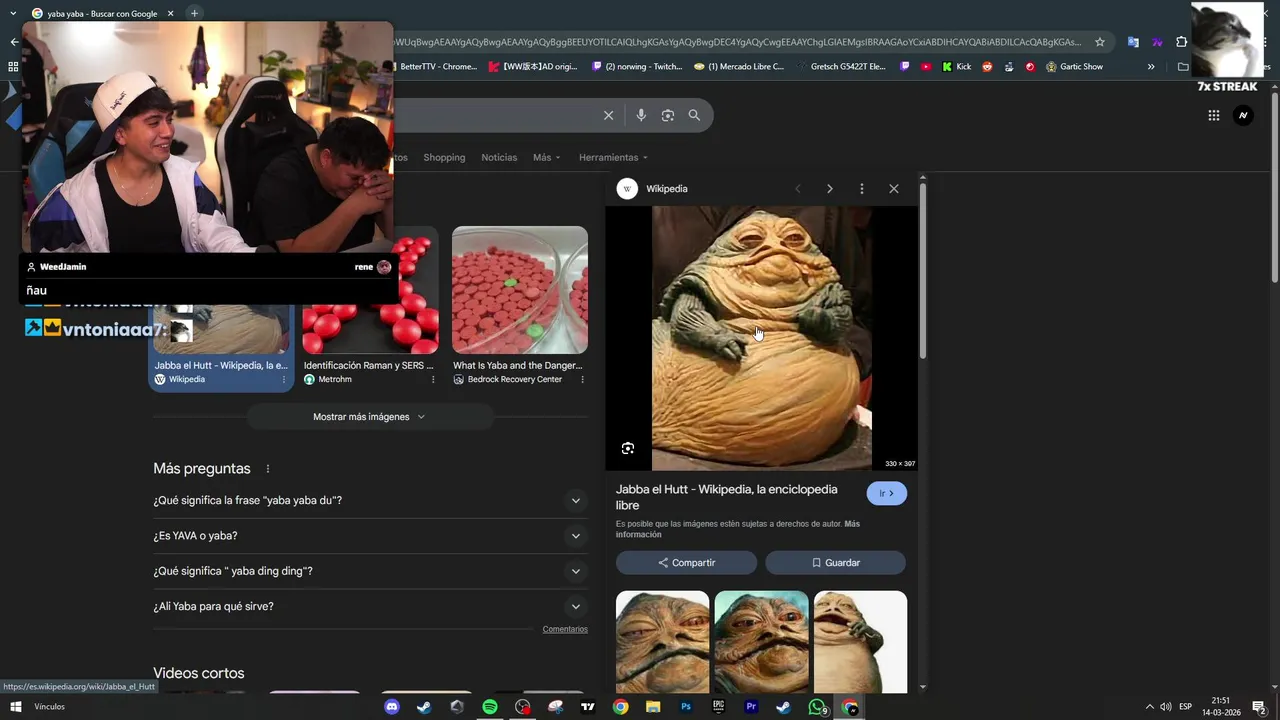The image size is (1280, 720).
Task: Open Premiere Pro from the taskbar
Action: [751, 707]
